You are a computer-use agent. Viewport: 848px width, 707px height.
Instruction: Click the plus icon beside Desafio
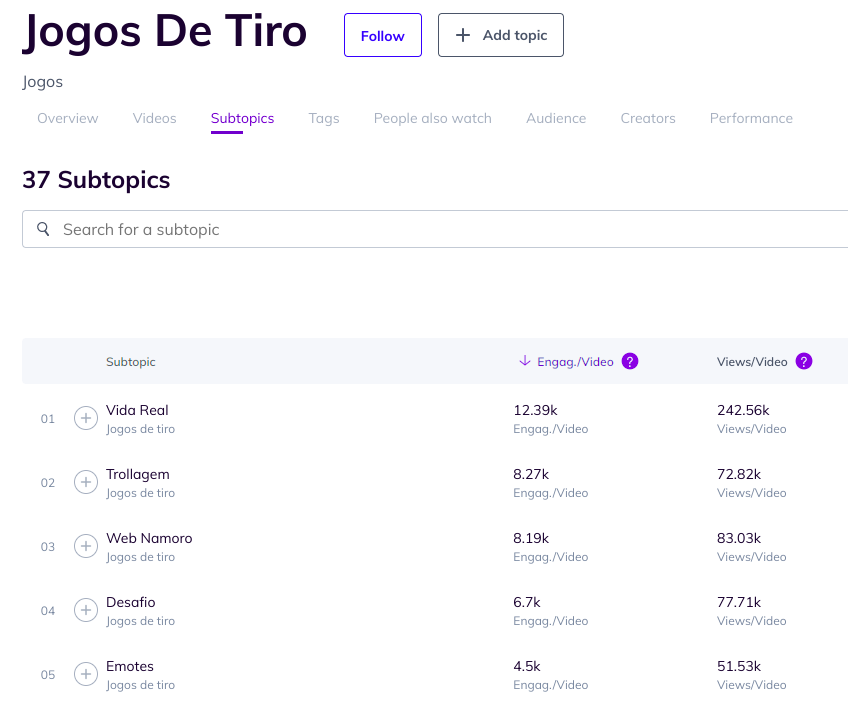coord(86,611)
